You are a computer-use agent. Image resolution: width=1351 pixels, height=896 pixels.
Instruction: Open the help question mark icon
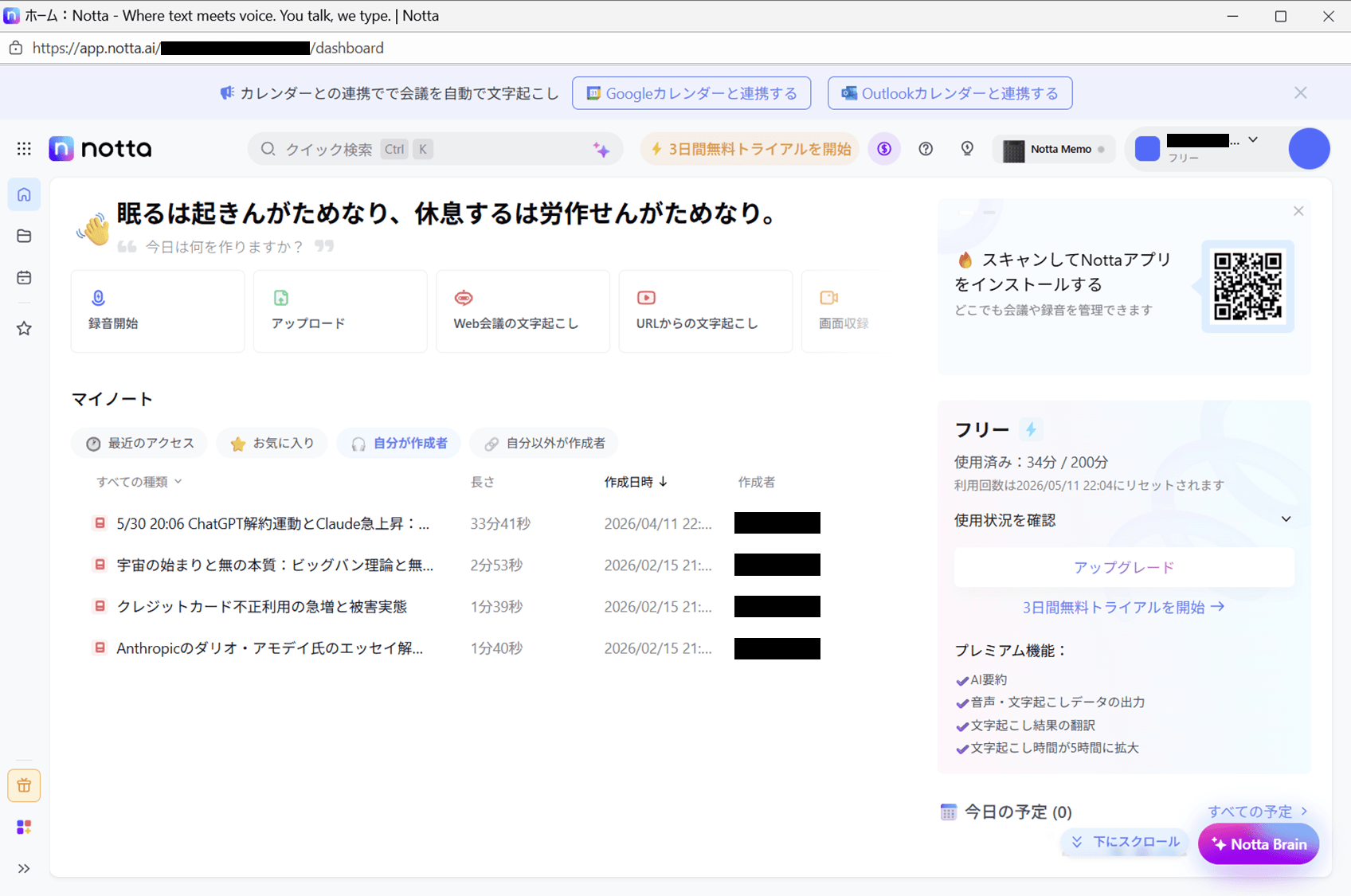pyautogui.click(x=926, y=149)
